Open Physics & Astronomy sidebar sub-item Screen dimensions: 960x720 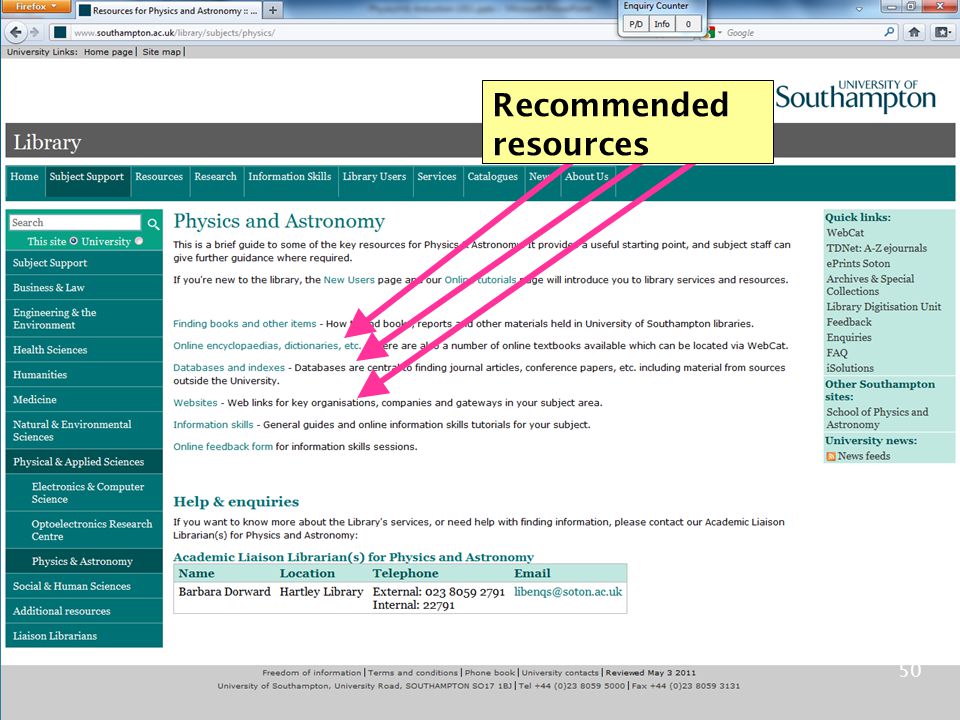click(x=84, y=561)
